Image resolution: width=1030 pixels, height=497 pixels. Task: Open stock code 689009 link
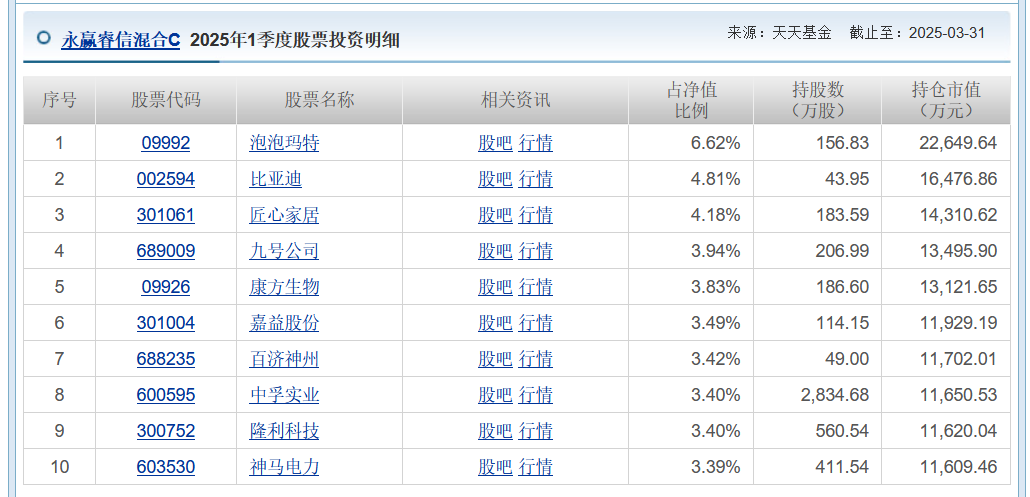point(166,251)
